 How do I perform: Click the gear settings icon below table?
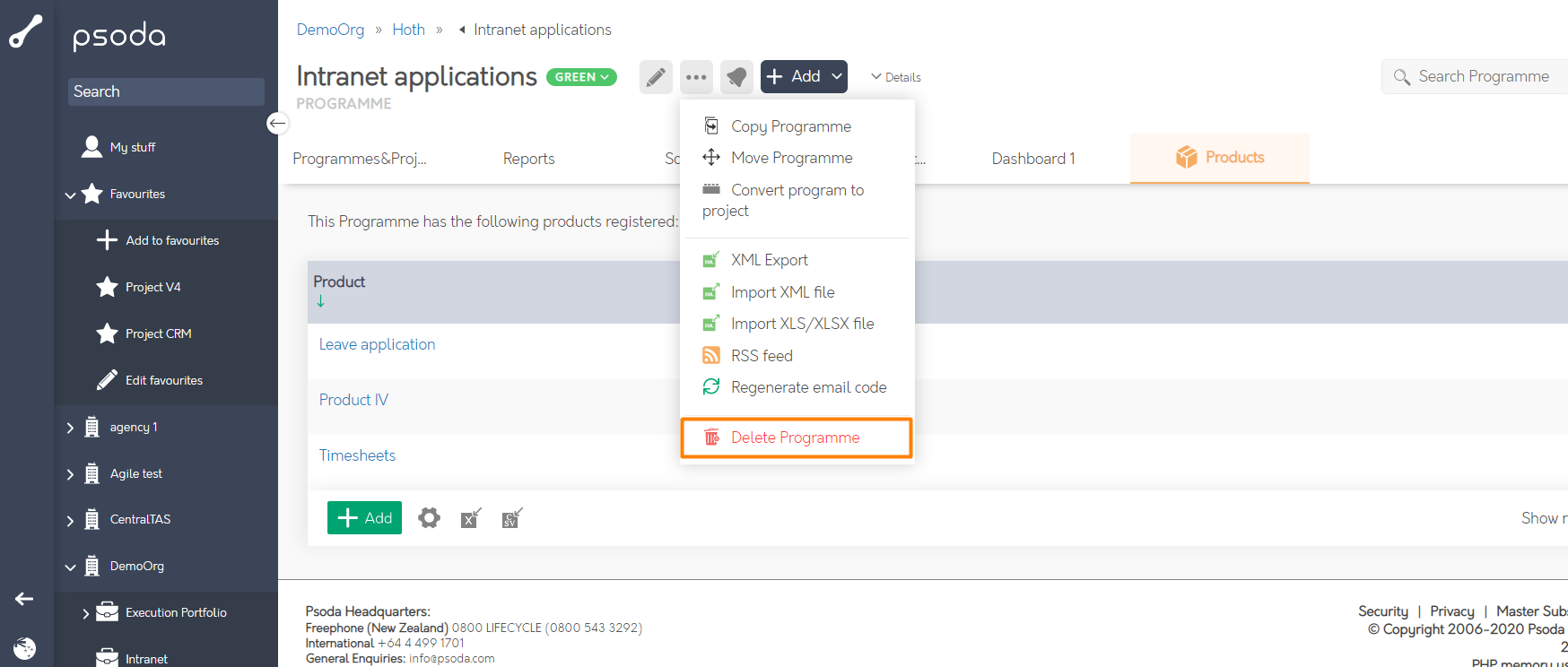(430, 518)
